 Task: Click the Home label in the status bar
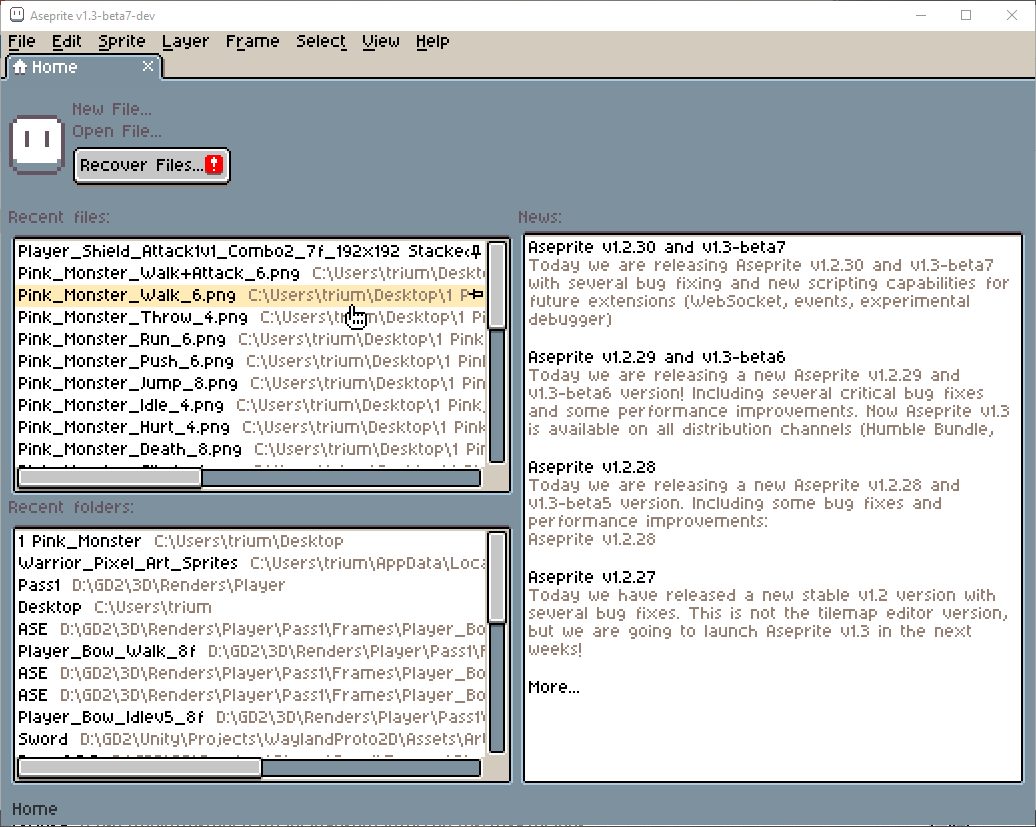tap(34, 809)
